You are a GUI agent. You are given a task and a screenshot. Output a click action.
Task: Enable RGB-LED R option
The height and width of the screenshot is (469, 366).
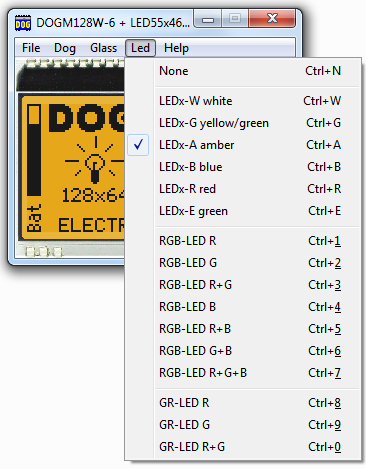(x=243, y=241)
